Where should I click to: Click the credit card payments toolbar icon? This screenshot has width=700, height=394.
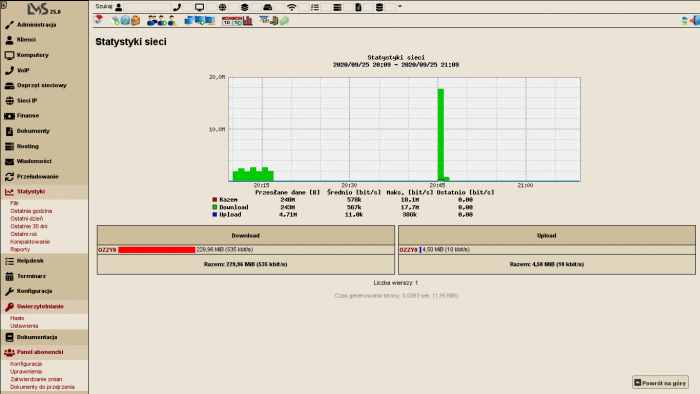264,20
